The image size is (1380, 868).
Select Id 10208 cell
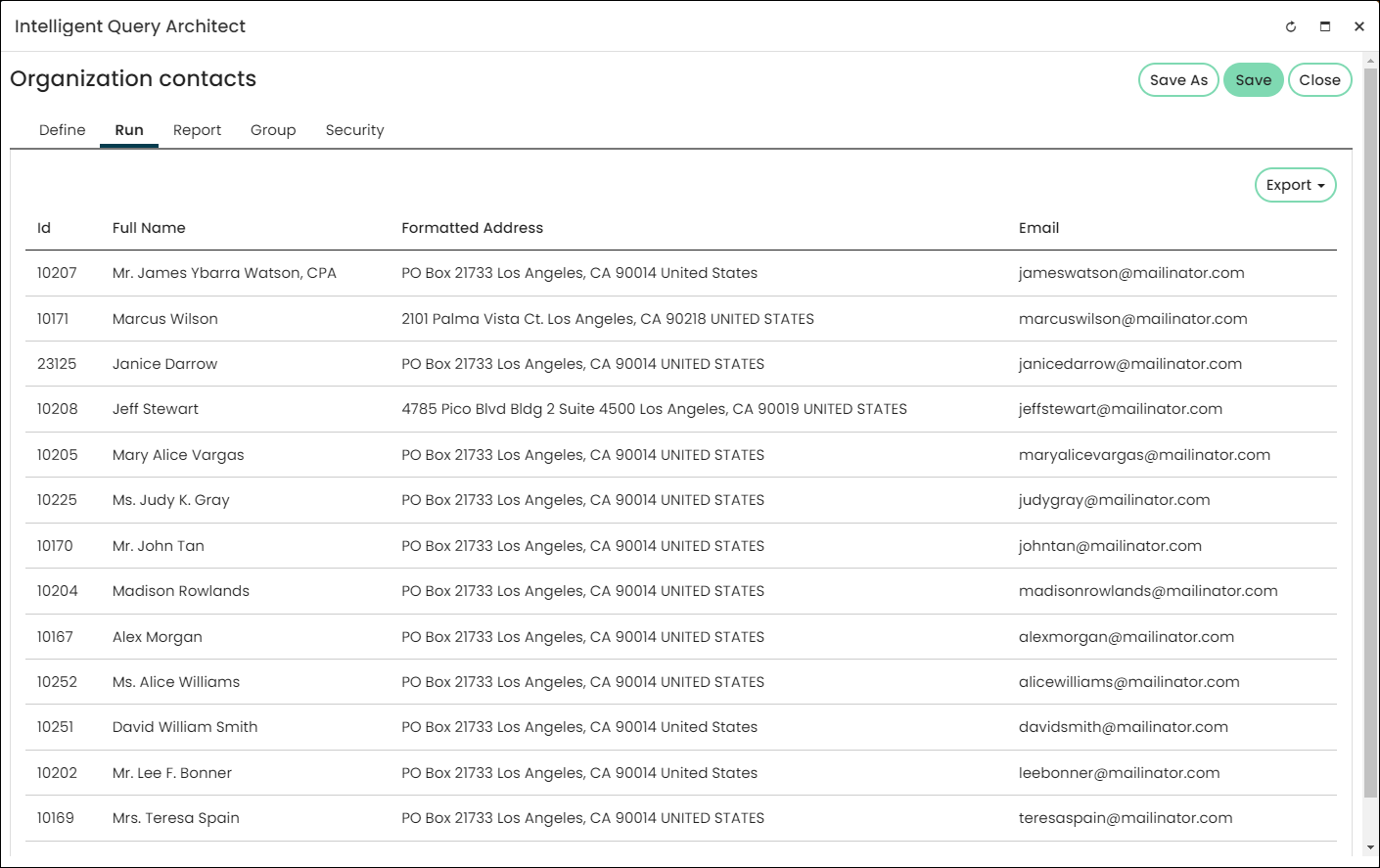pyautogui.click(x=58, y=409)
